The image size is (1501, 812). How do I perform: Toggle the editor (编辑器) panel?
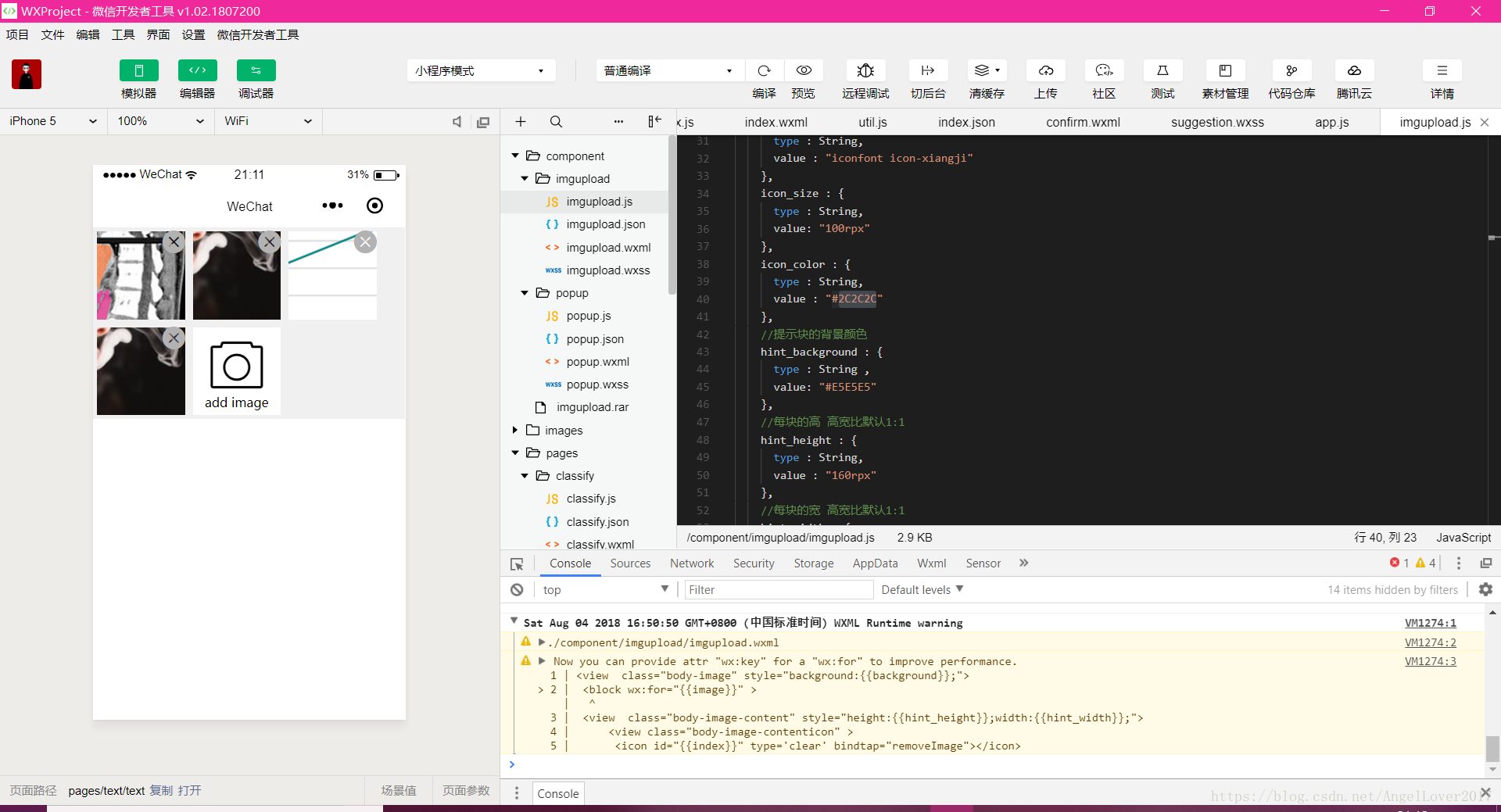coord(197,70)
